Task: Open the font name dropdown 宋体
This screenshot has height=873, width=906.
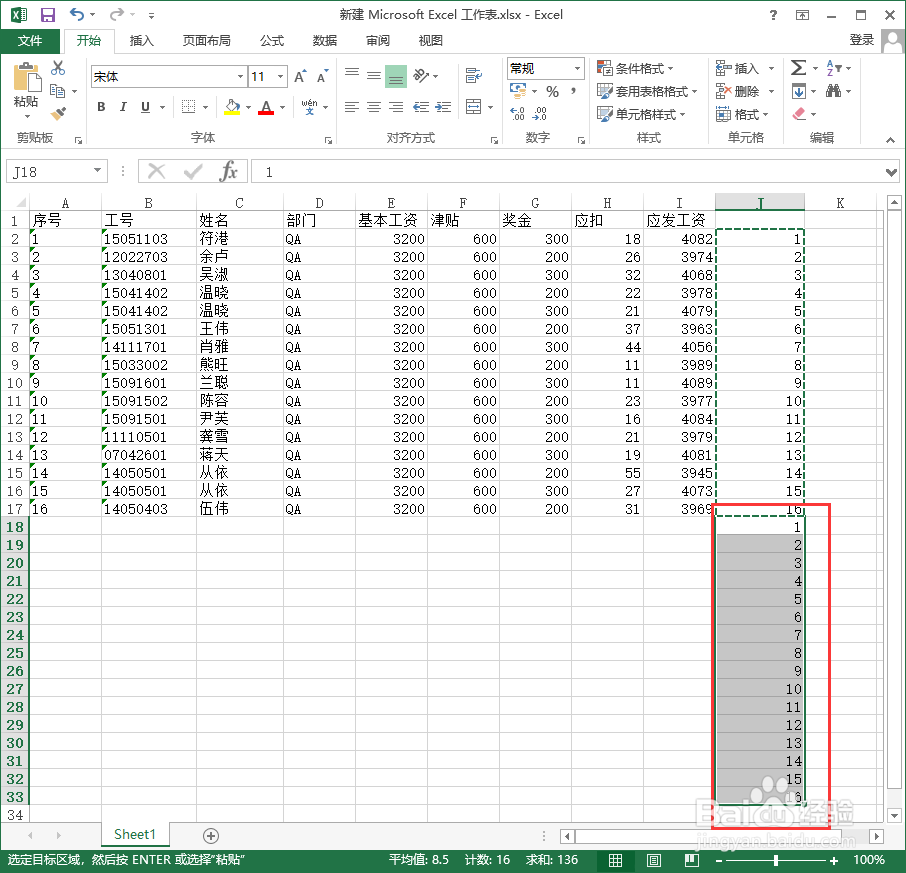Action: click(240, 76)
